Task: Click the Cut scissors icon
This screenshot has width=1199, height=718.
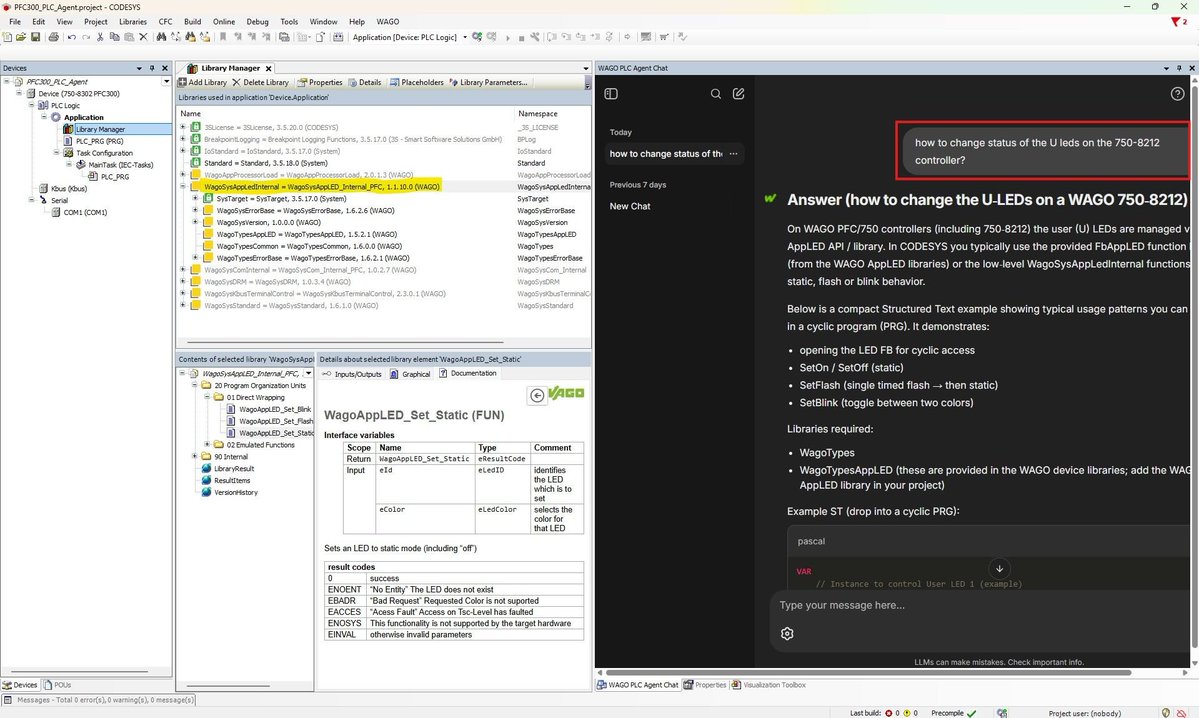Action: [x=100, y=37]
